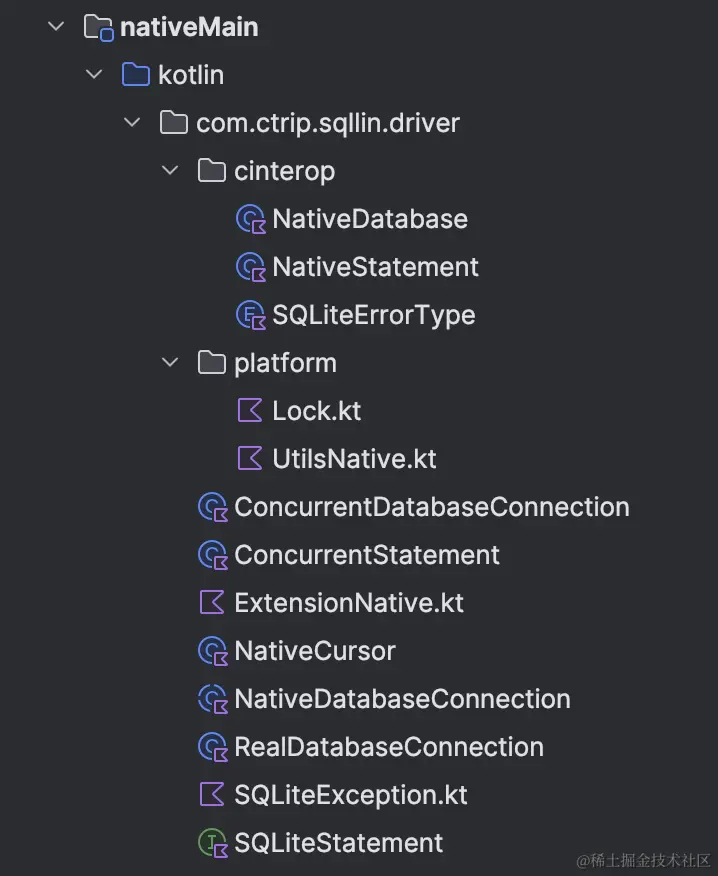
Task: Click the nativeMain module folder icon
Action: coord(98,27)
